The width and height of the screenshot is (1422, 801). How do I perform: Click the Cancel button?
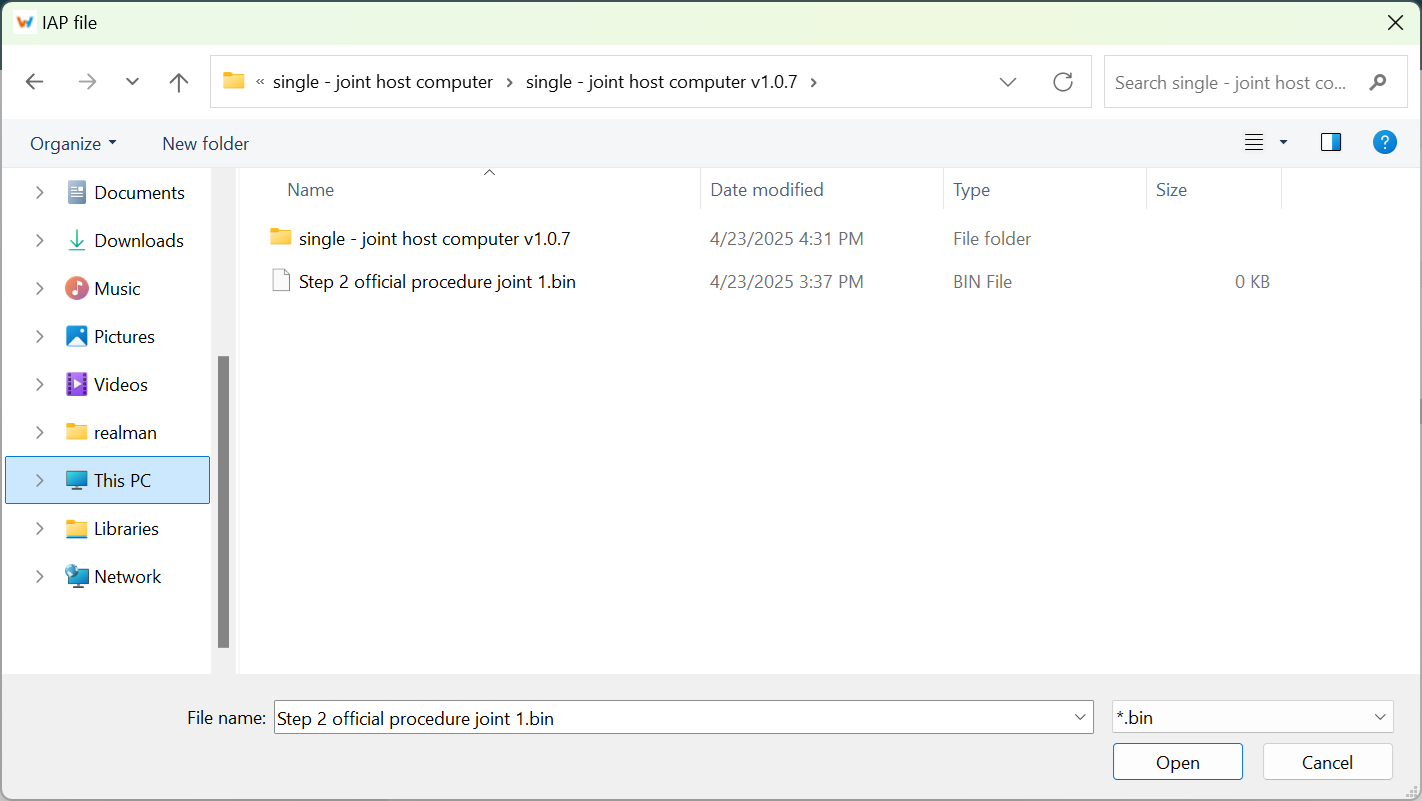tap(1327, 763)
